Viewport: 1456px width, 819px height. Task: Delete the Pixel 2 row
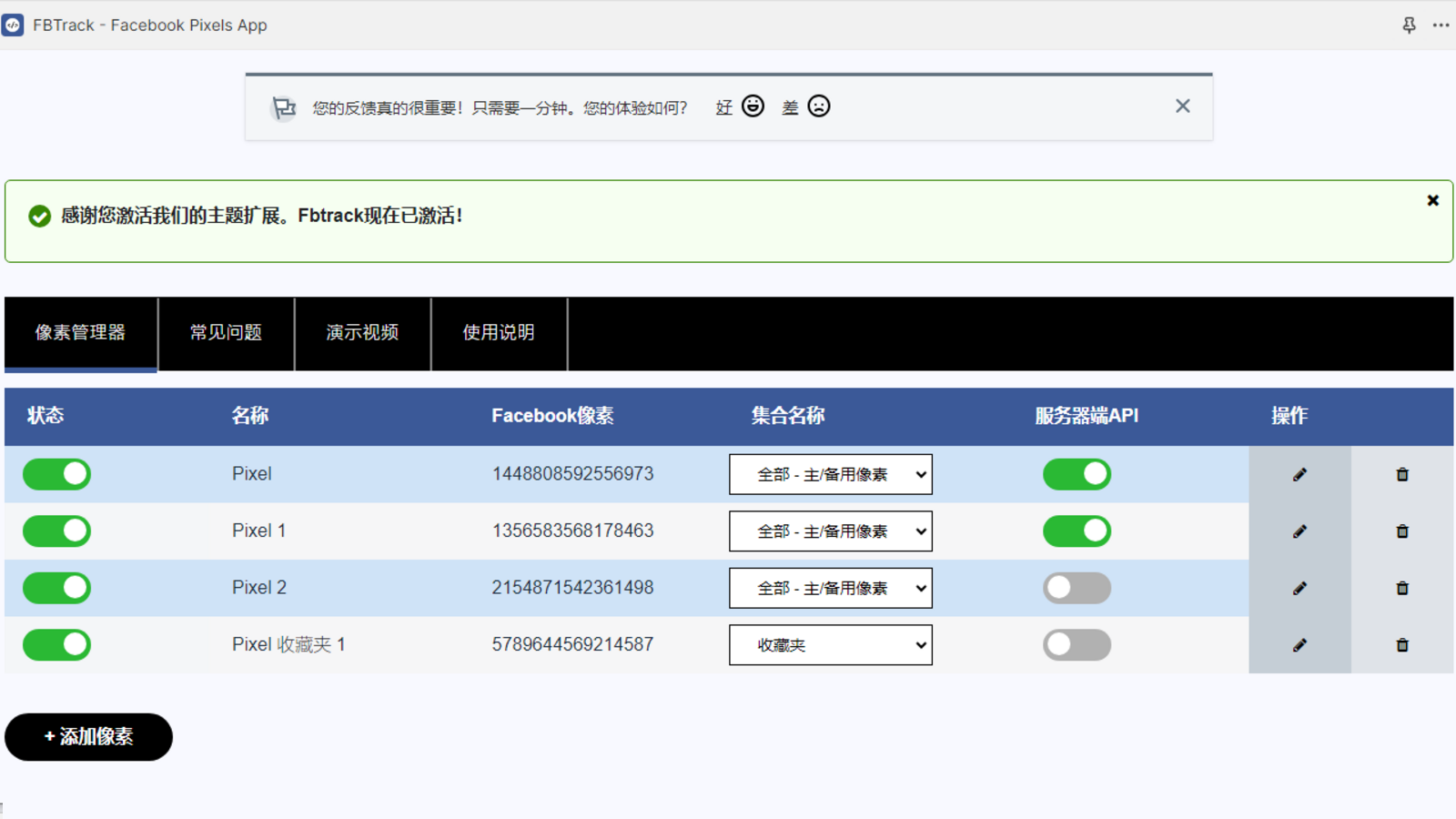click(1402, 588)
